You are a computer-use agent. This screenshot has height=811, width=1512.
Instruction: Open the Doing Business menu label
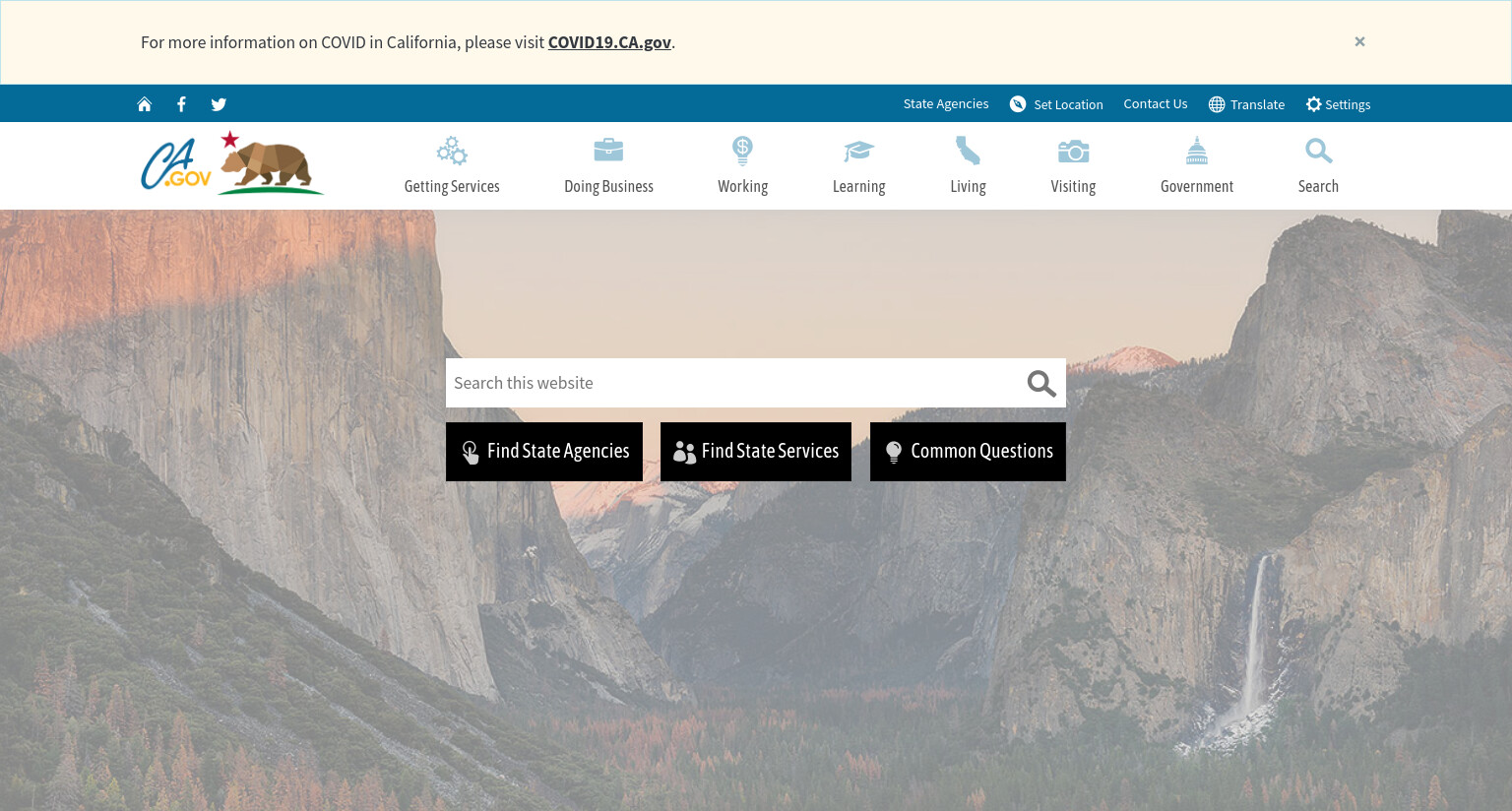(x=608, y=186)
